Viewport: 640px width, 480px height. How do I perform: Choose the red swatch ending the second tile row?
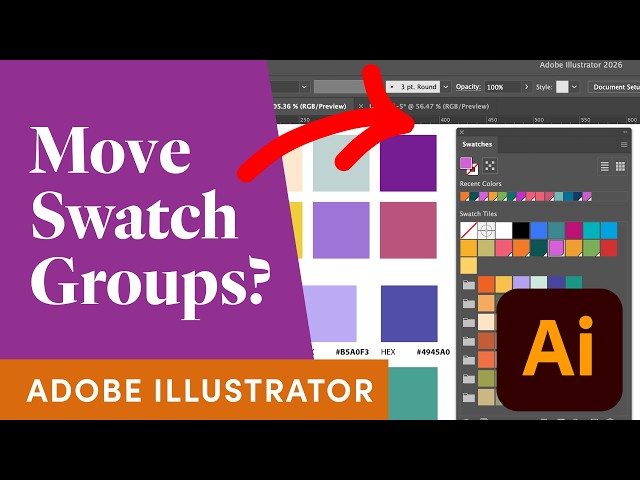coord(609,248)
